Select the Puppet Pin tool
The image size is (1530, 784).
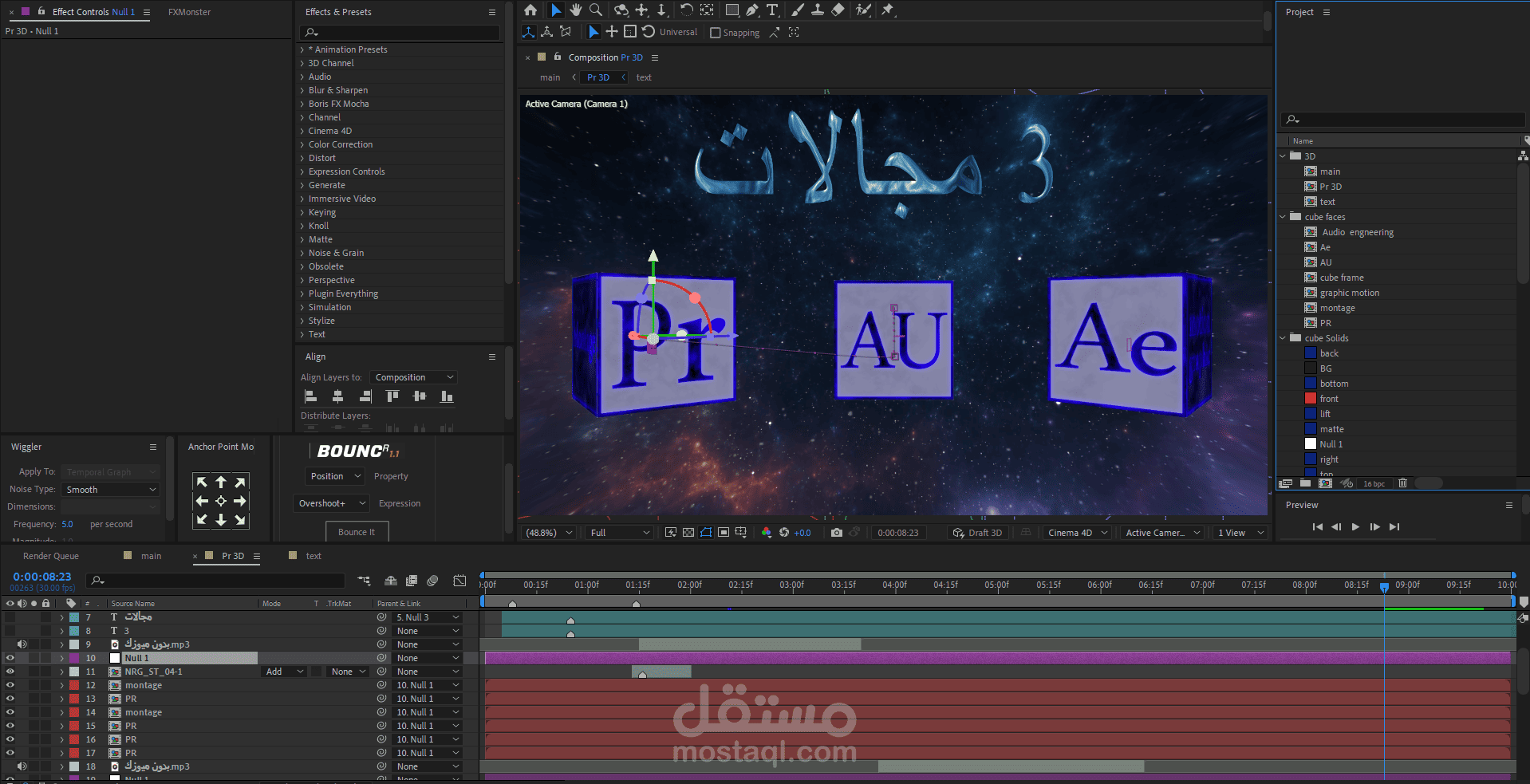pyautogui.click(x=887, y=10)
